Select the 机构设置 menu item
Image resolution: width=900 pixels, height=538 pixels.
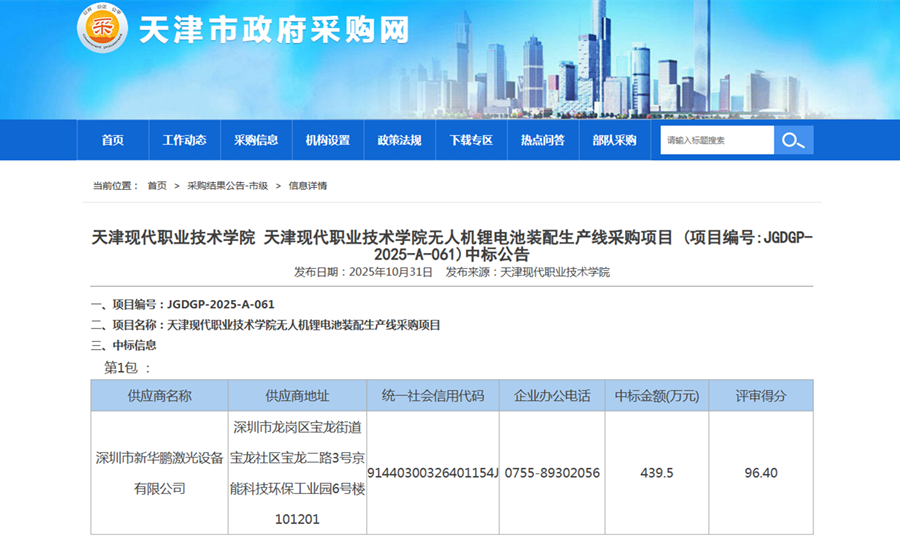[328, 140]
